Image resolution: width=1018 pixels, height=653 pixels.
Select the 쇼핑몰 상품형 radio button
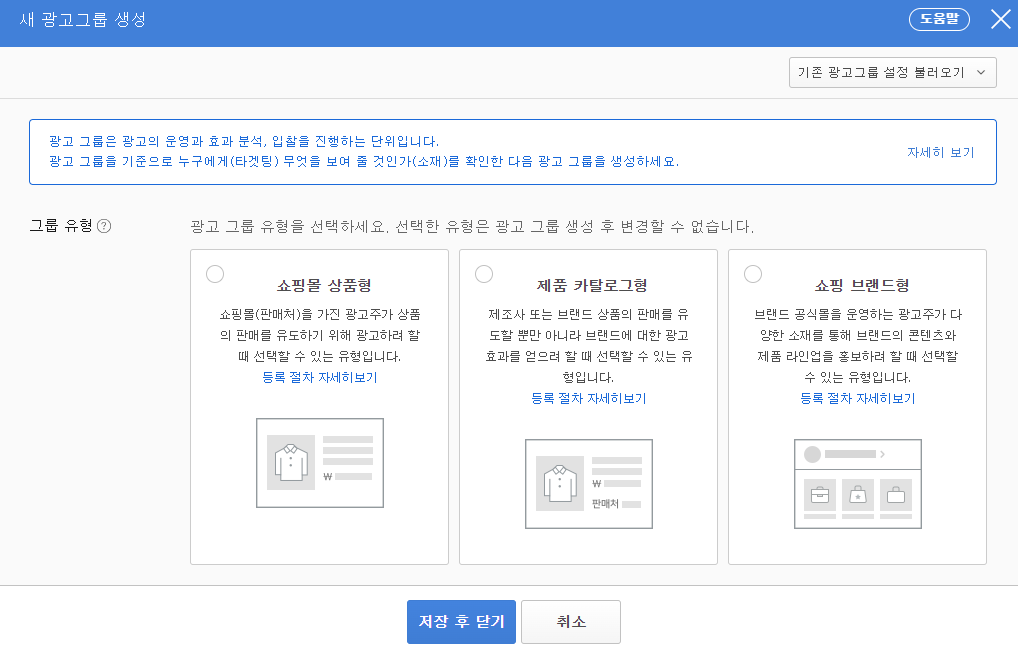pyautogui.click(x=215, y=274)
